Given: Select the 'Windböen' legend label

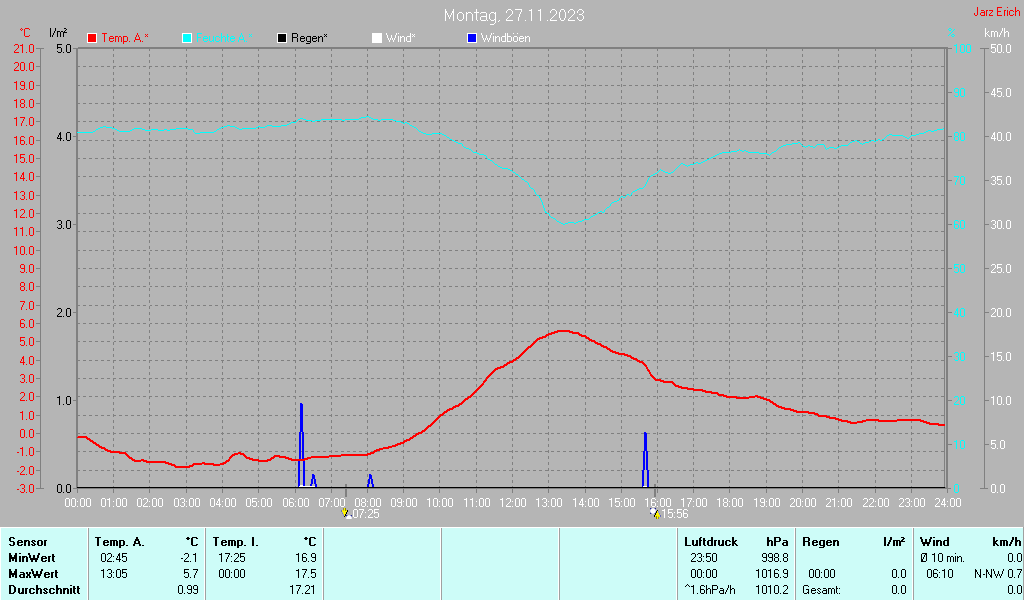Looking at the screenshot, I should (505, 39).
